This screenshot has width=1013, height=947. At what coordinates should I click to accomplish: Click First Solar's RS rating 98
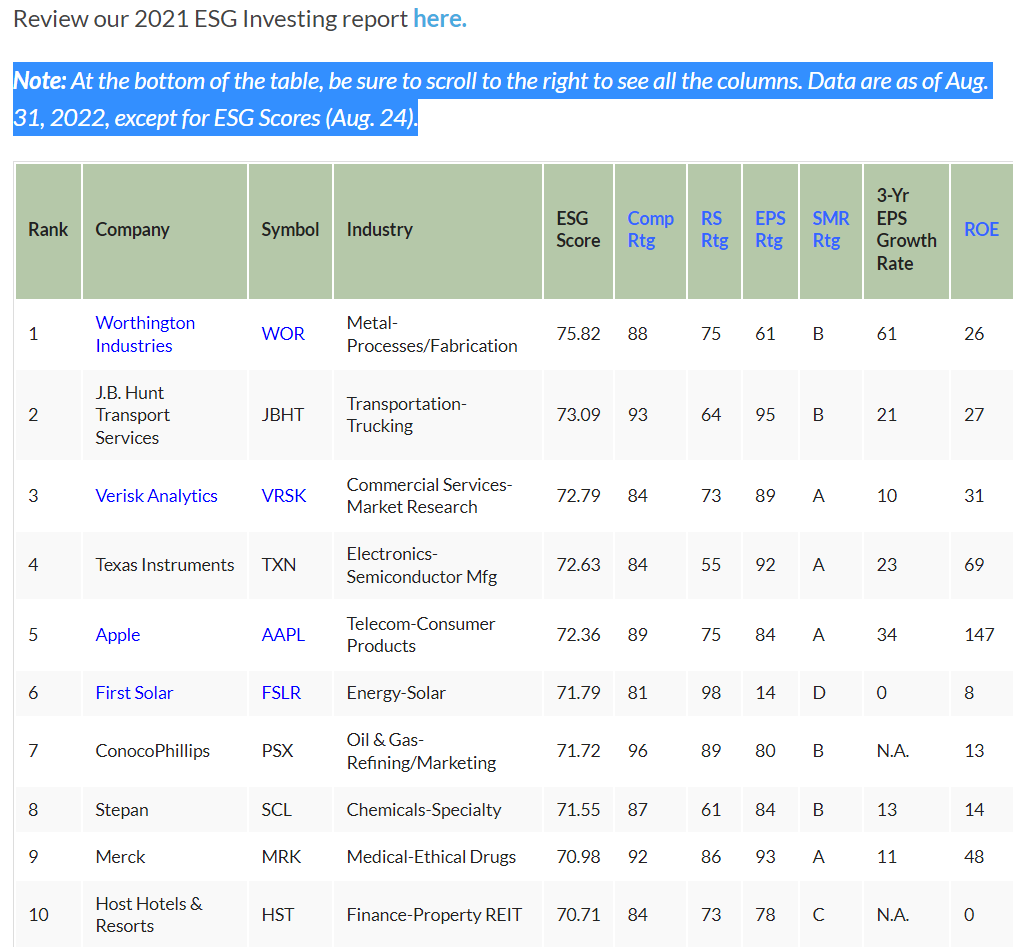tap(711, 692)
